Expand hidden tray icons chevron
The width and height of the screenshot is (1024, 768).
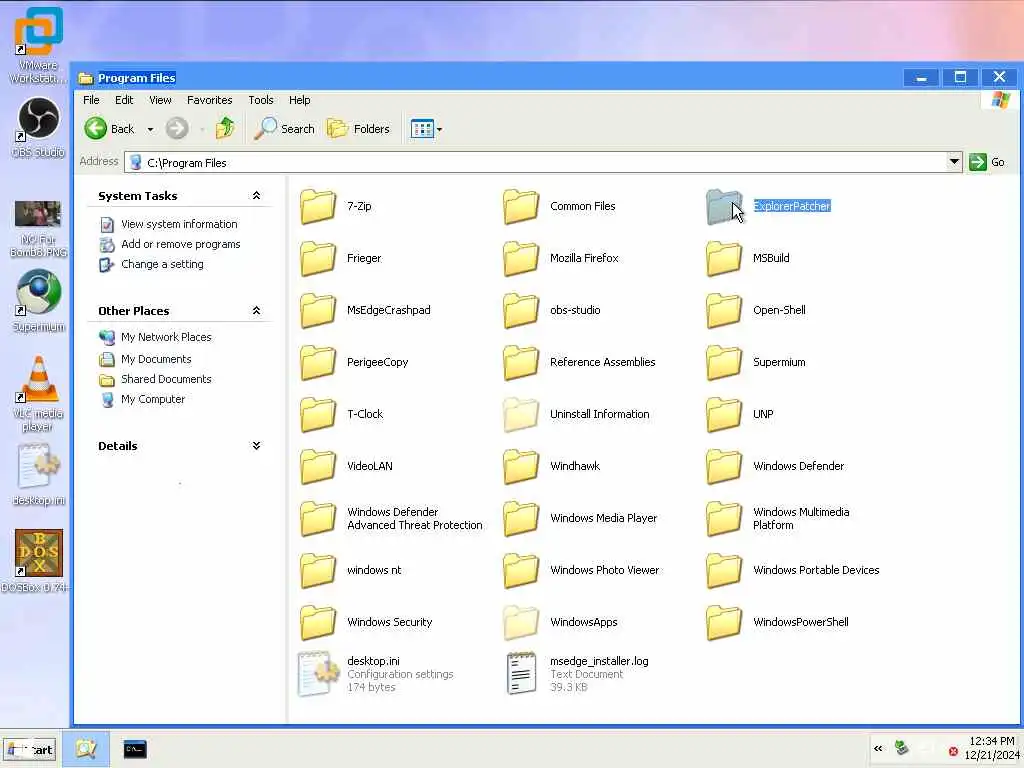(x=878, y=748)
